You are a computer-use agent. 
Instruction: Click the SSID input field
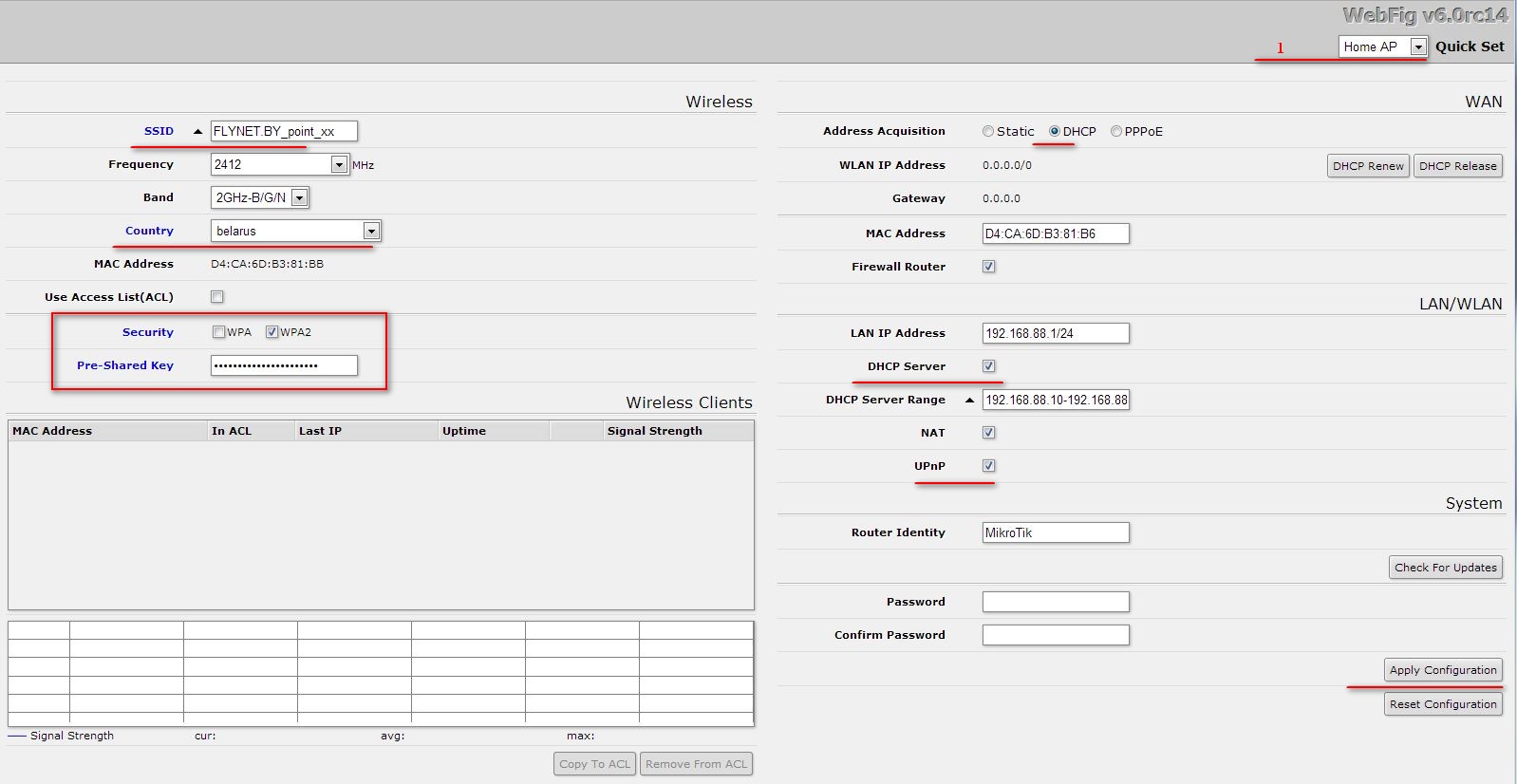284,131
